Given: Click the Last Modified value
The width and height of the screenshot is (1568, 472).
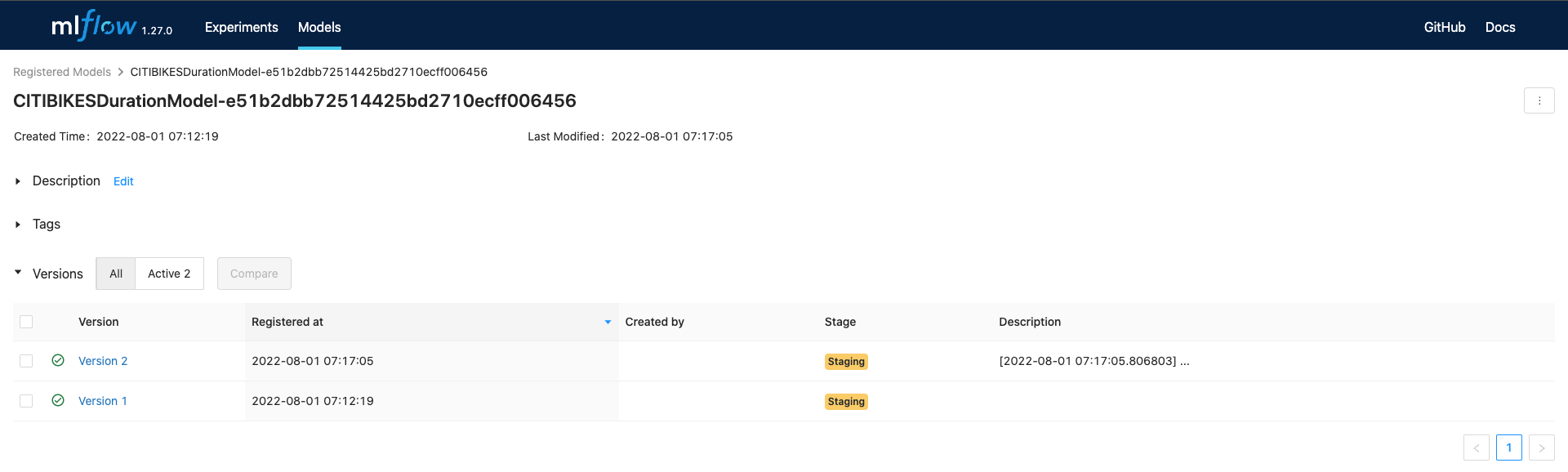Looking at the screenshot, I should [672, 136].
